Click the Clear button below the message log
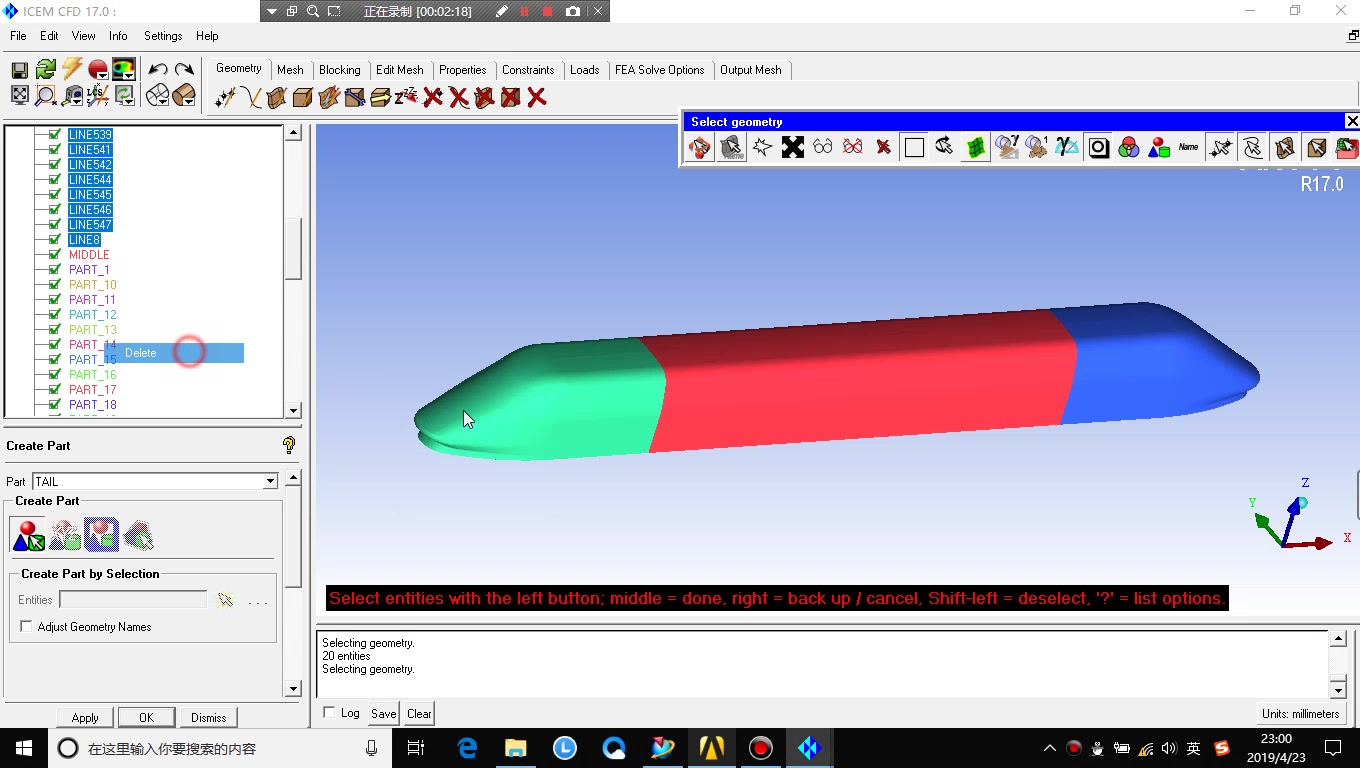The width and height of the screenshot is (1360, 768). coord(418,713)
